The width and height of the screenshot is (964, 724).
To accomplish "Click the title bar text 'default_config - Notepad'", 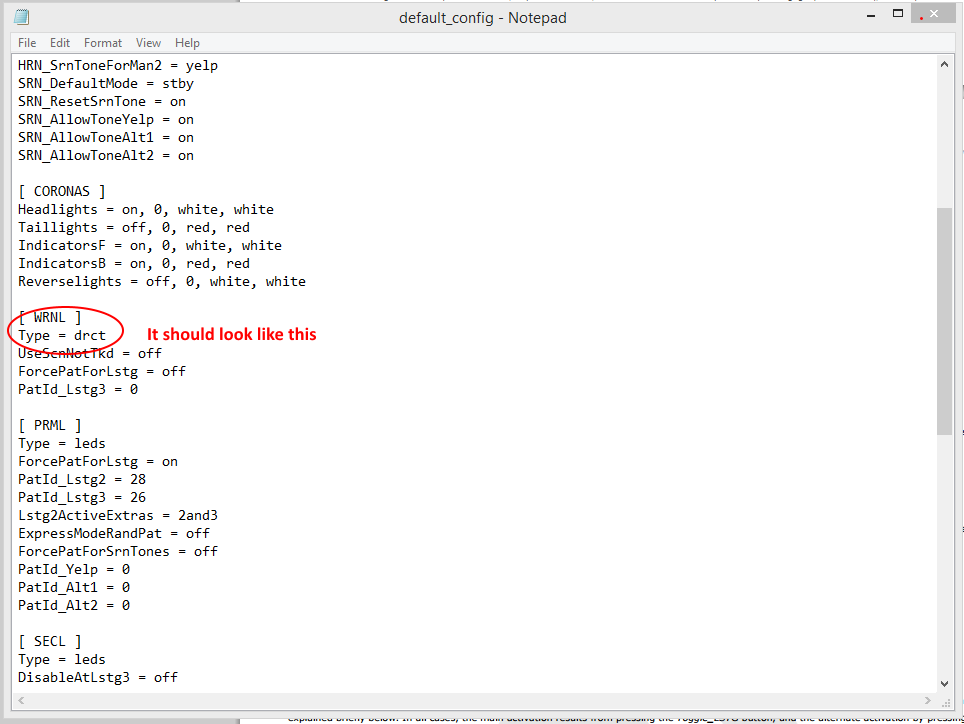I will coord(483,18).
